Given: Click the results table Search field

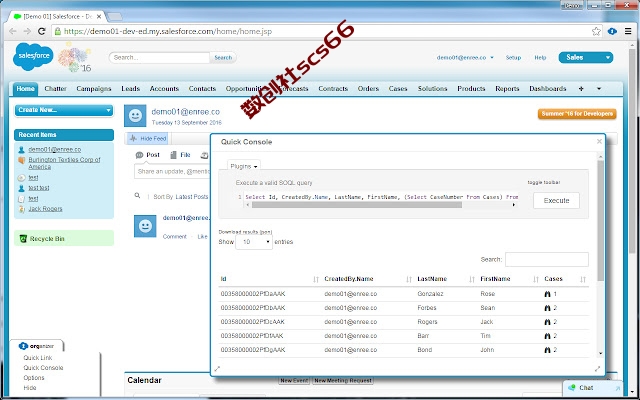Looking at the screenshot, I should [x=547, y=259].
